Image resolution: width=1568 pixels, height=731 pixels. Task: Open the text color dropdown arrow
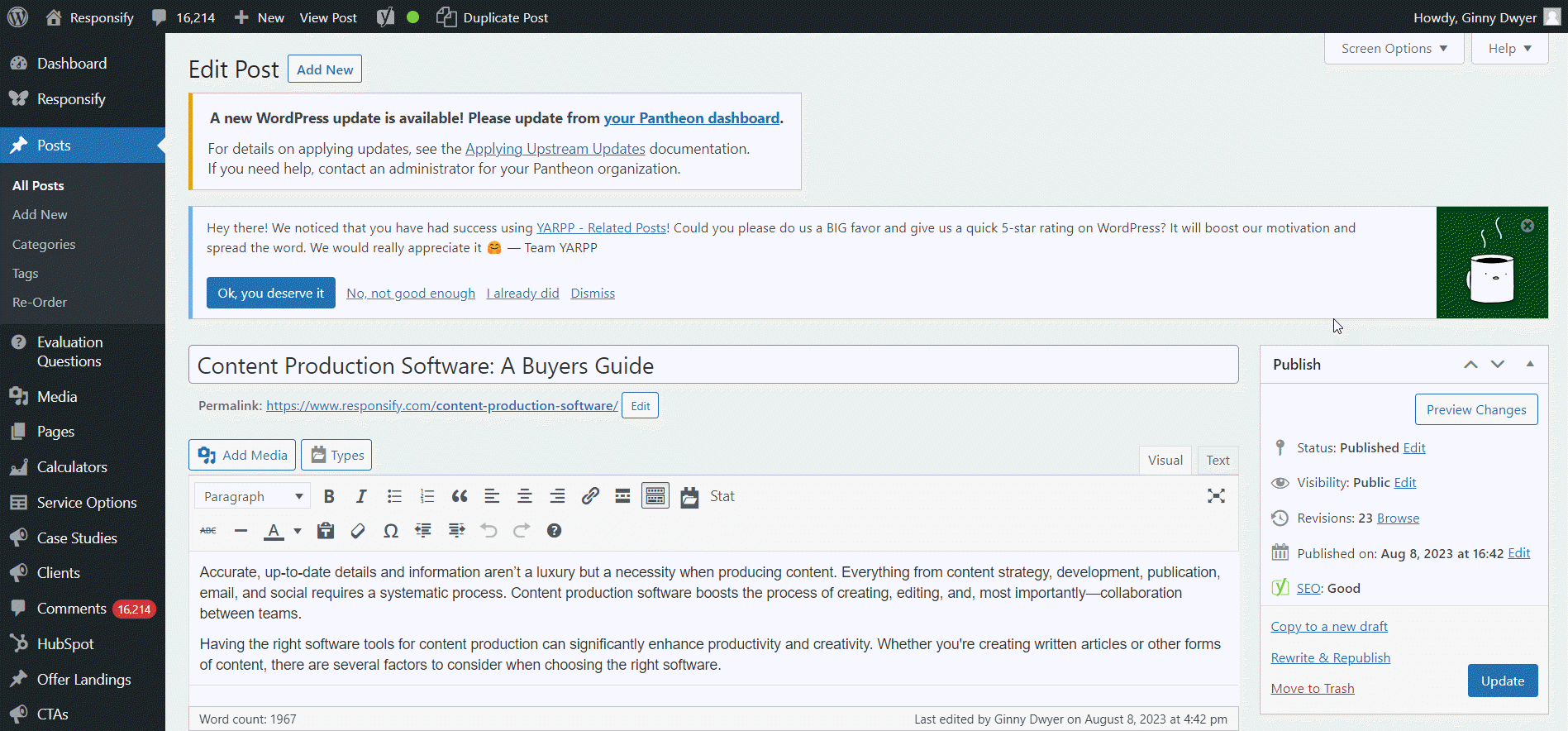pyautogui.click(x=298, y=531)
